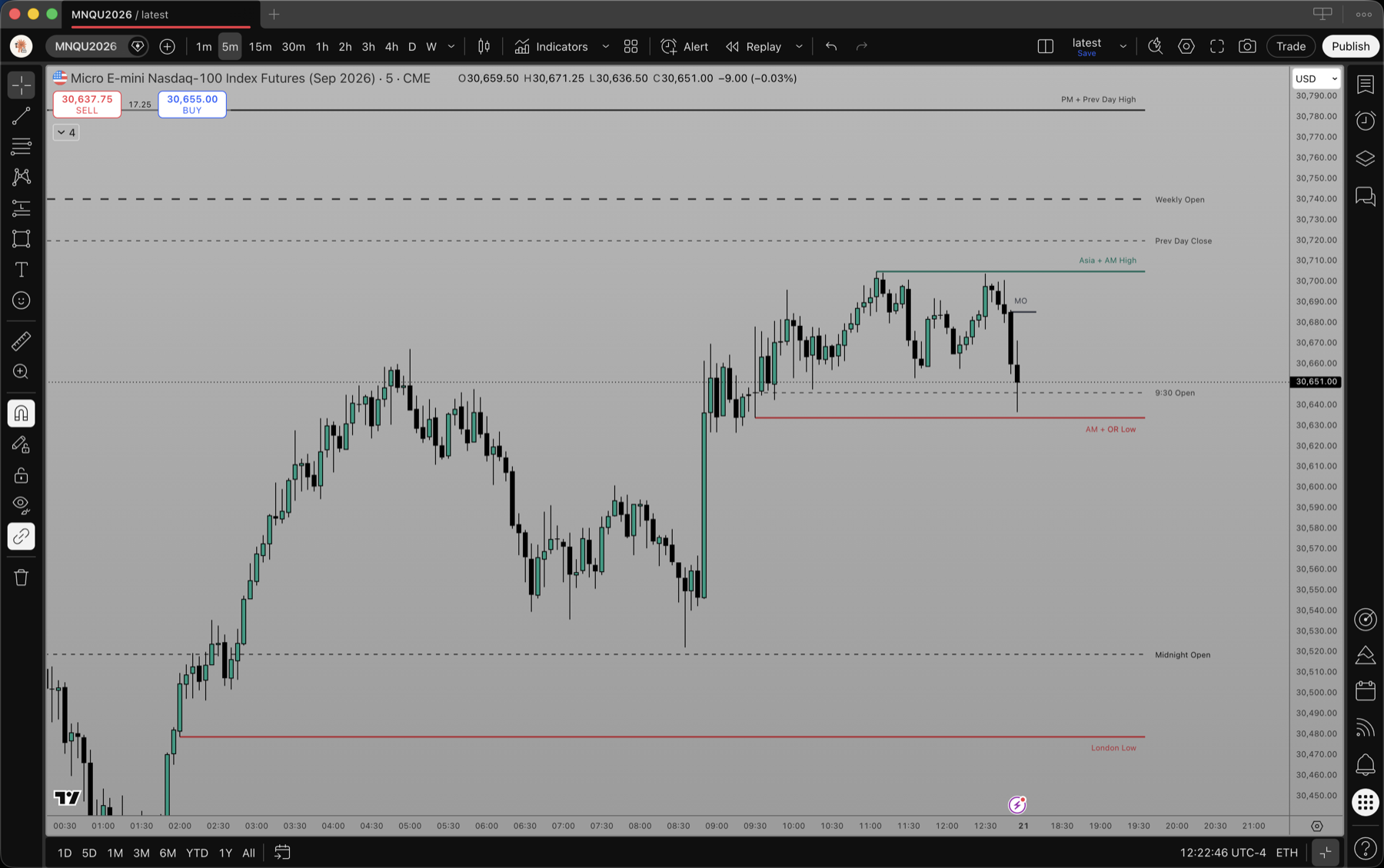The width and height of the screenshot is (1384, 868).
Task: Open the Trade panel
Action: pos(1291,47)
